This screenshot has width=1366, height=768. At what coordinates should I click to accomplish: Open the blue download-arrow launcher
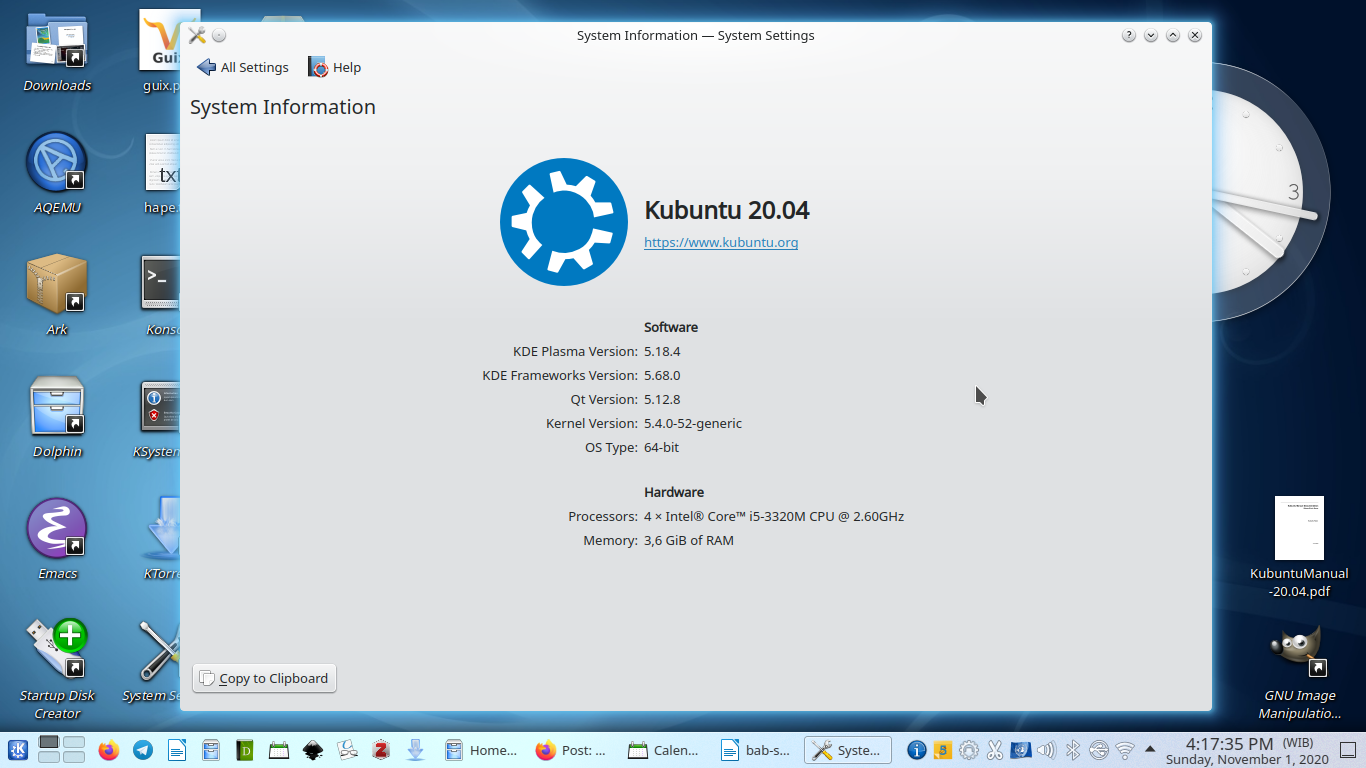click(415, 750)
